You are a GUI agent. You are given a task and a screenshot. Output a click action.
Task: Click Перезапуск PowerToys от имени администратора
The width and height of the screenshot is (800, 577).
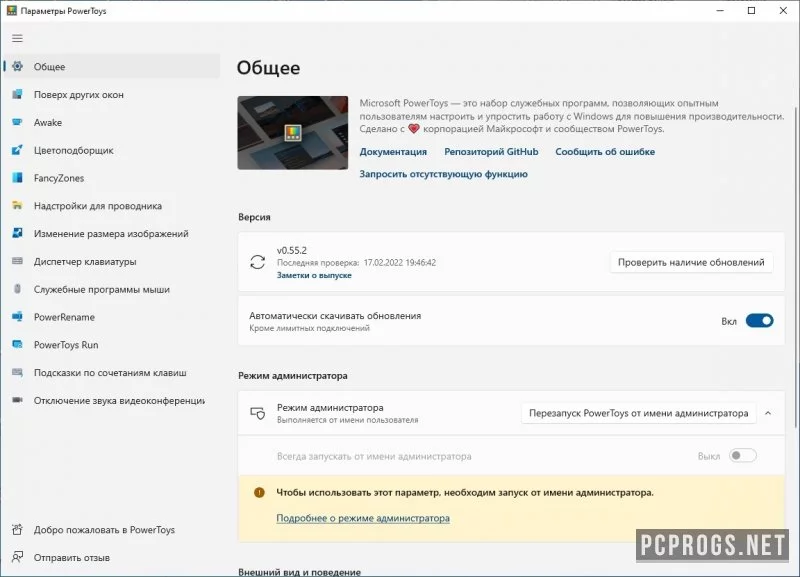[638, 413]
